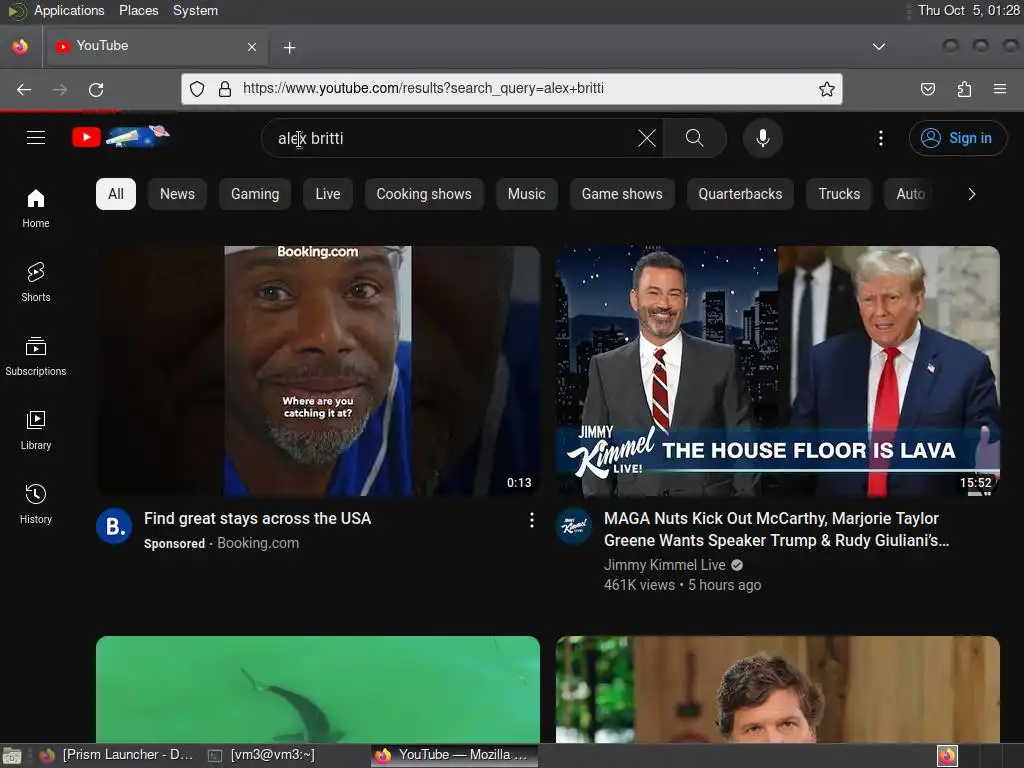The image size is (1024, 768).
Task: Reload the page in Firefox
Action: tap(96, 89)
